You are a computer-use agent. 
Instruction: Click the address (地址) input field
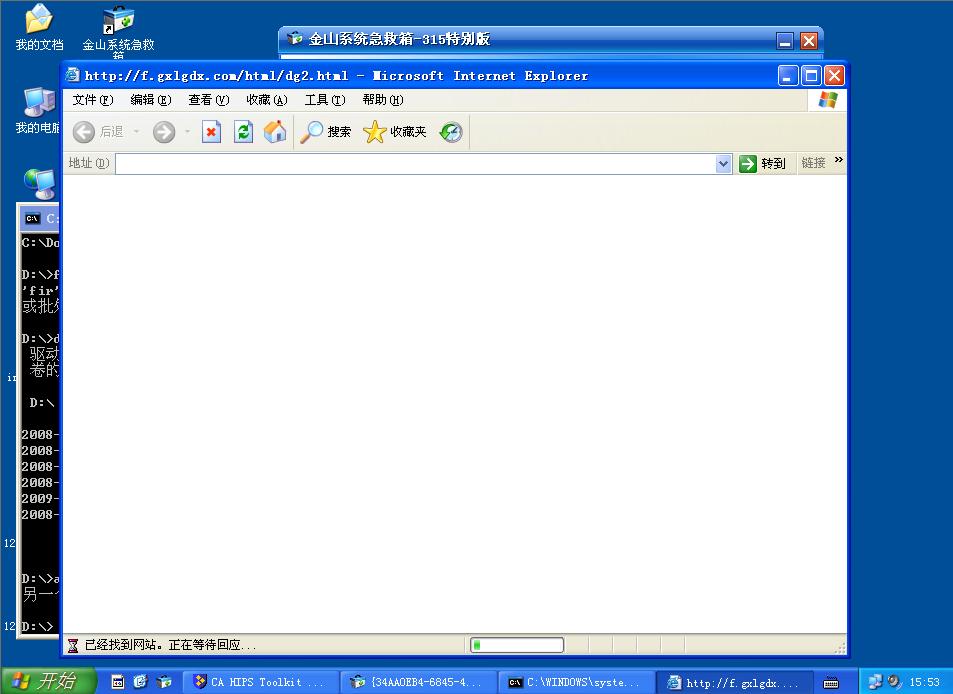[415, 163]
